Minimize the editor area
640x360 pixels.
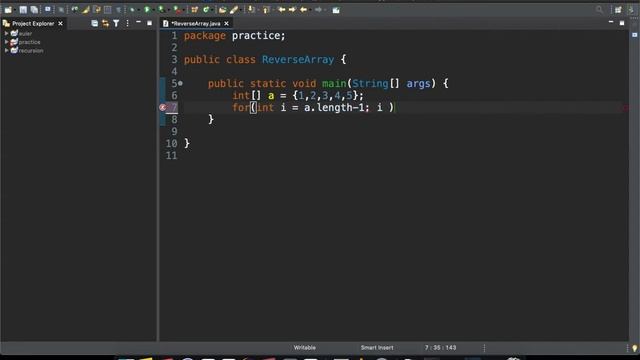(611, 22)
